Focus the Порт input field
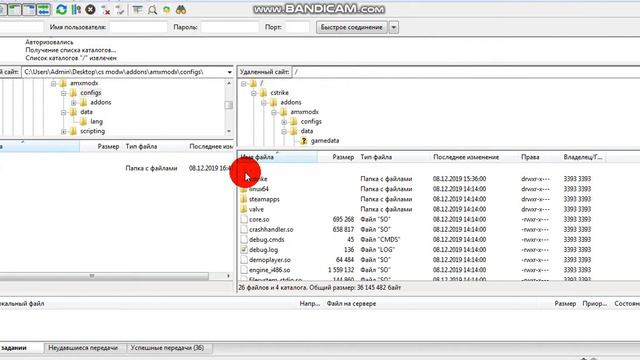This screenshot has height=360, width=640. [x=297, y=27]
